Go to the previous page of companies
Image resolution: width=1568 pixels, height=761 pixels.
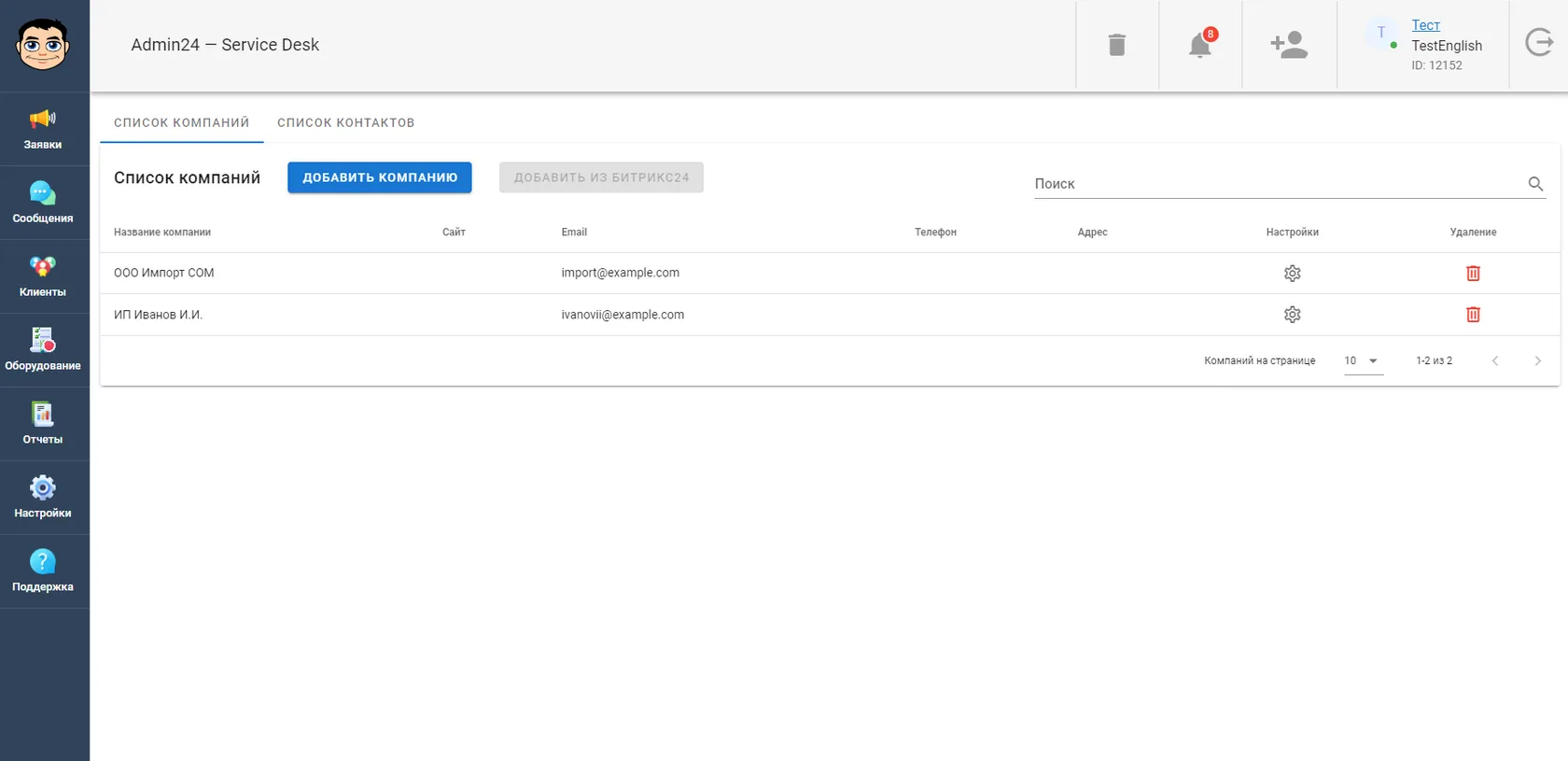(1495, 361)
